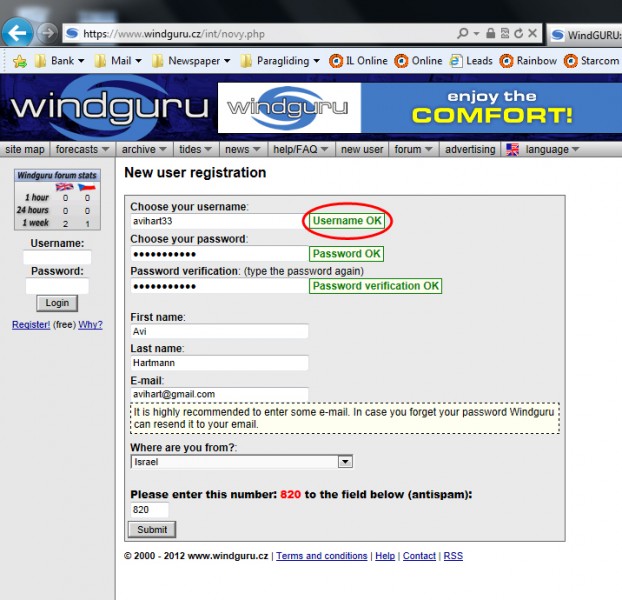This screenshot has width=622, height=600.
Task: Click the compatibility view icon in address bar
Action: pyautogui.click(x=505, y=33)
